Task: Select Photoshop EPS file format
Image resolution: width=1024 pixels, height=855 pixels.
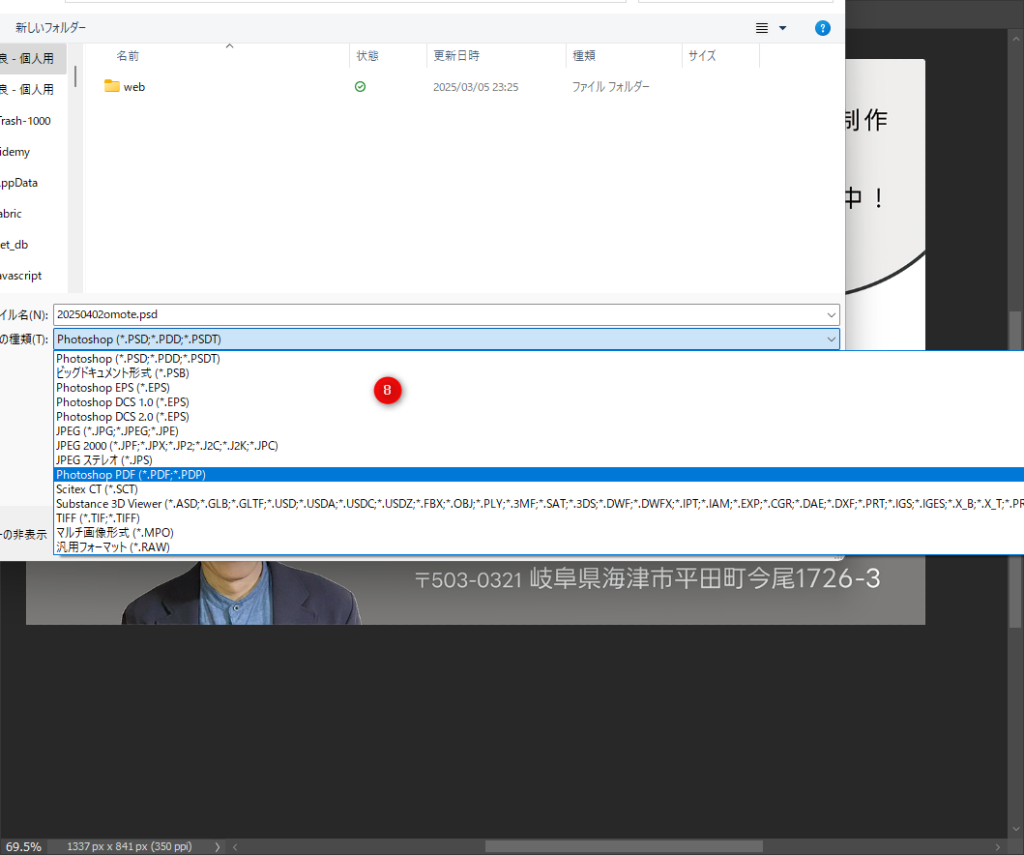Action: (112, 387)
